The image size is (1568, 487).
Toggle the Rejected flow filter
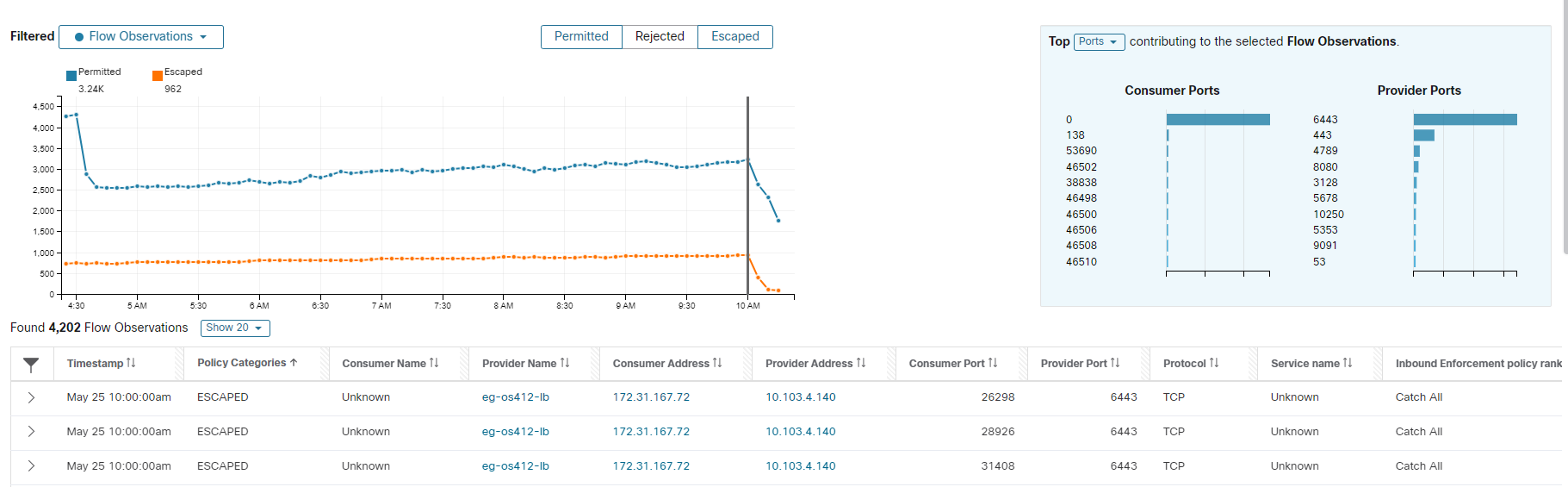pos(660,36)
